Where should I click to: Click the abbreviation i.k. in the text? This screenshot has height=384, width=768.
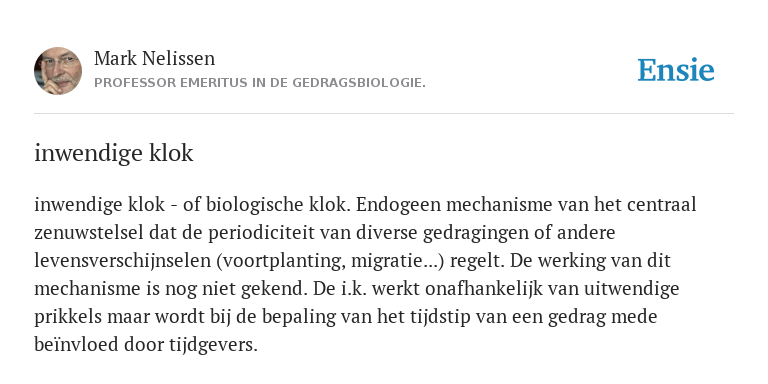tap(354, 289)
